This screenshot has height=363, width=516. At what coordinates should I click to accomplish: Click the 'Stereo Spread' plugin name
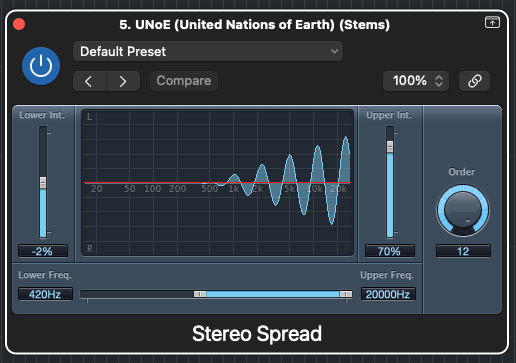pos(257,334)
